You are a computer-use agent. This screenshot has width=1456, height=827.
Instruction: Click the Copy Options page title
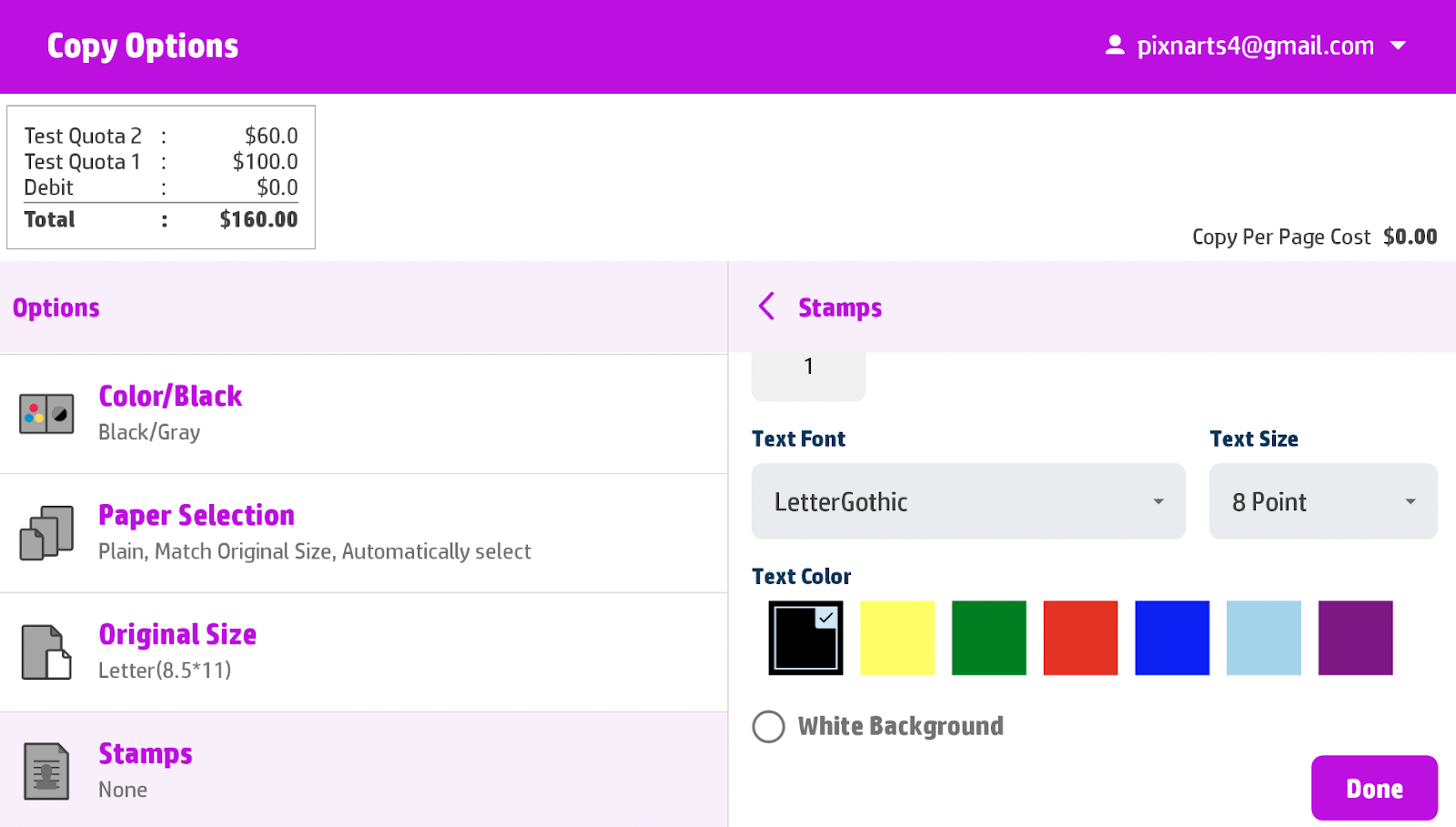(x=143, y=45)
